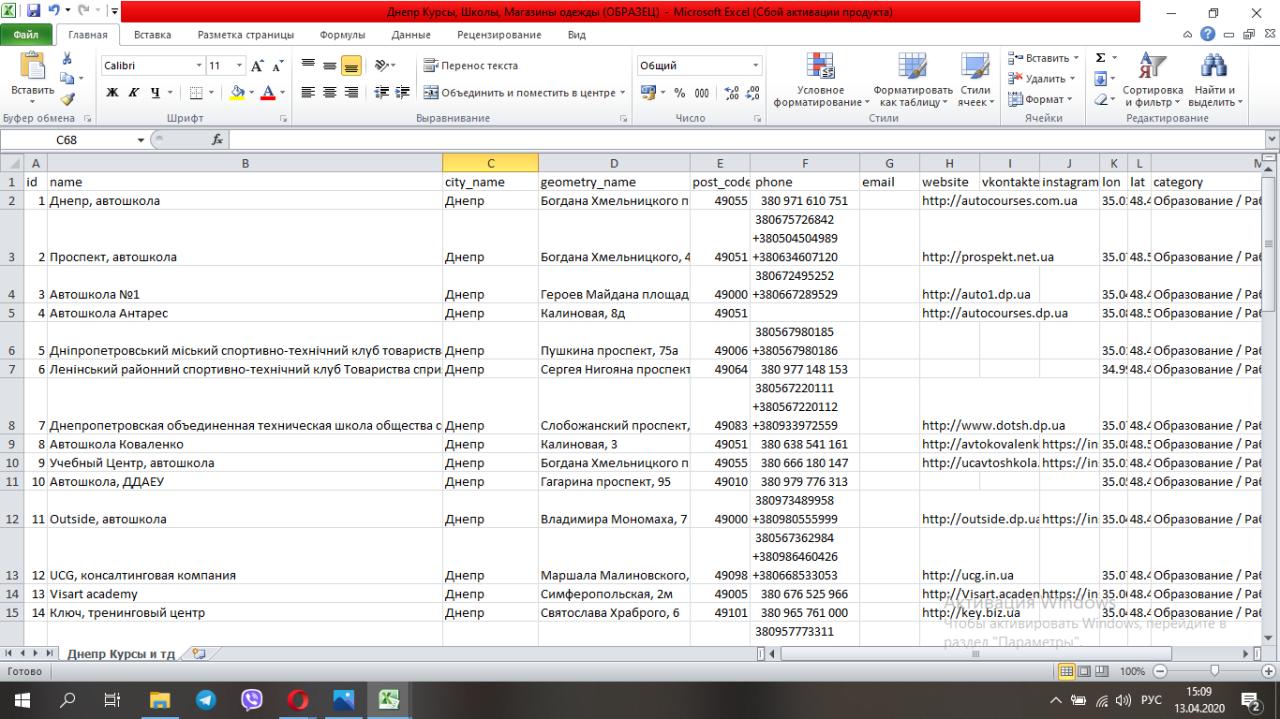The image size is (1280, 719).
Task: Click the Paste (Вставить) clipboard icon
Action: click(32, 68)
